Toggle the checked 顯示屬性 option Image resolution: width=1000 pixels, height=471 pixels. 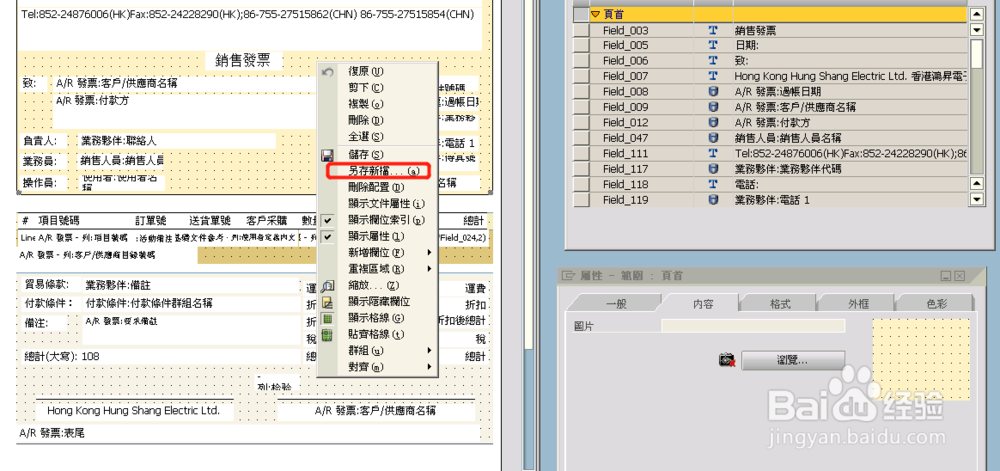[x=328, y=236]
